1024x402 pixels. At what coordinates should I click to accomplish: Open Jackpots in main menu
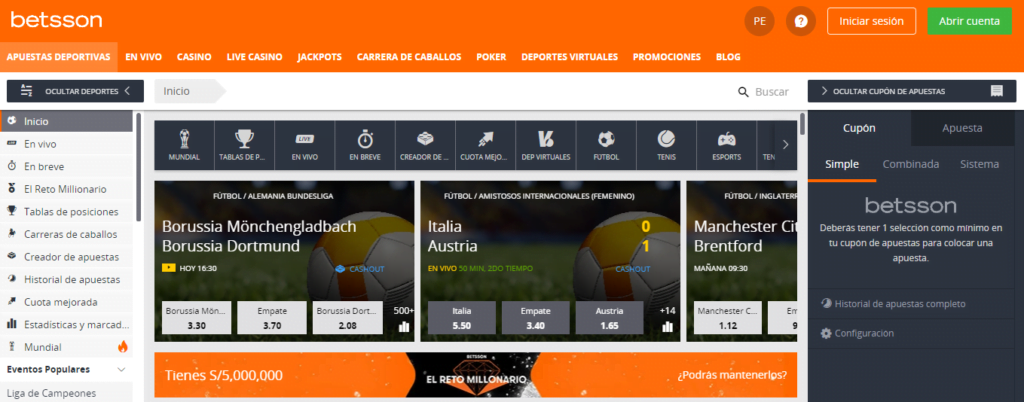[319, 57]
